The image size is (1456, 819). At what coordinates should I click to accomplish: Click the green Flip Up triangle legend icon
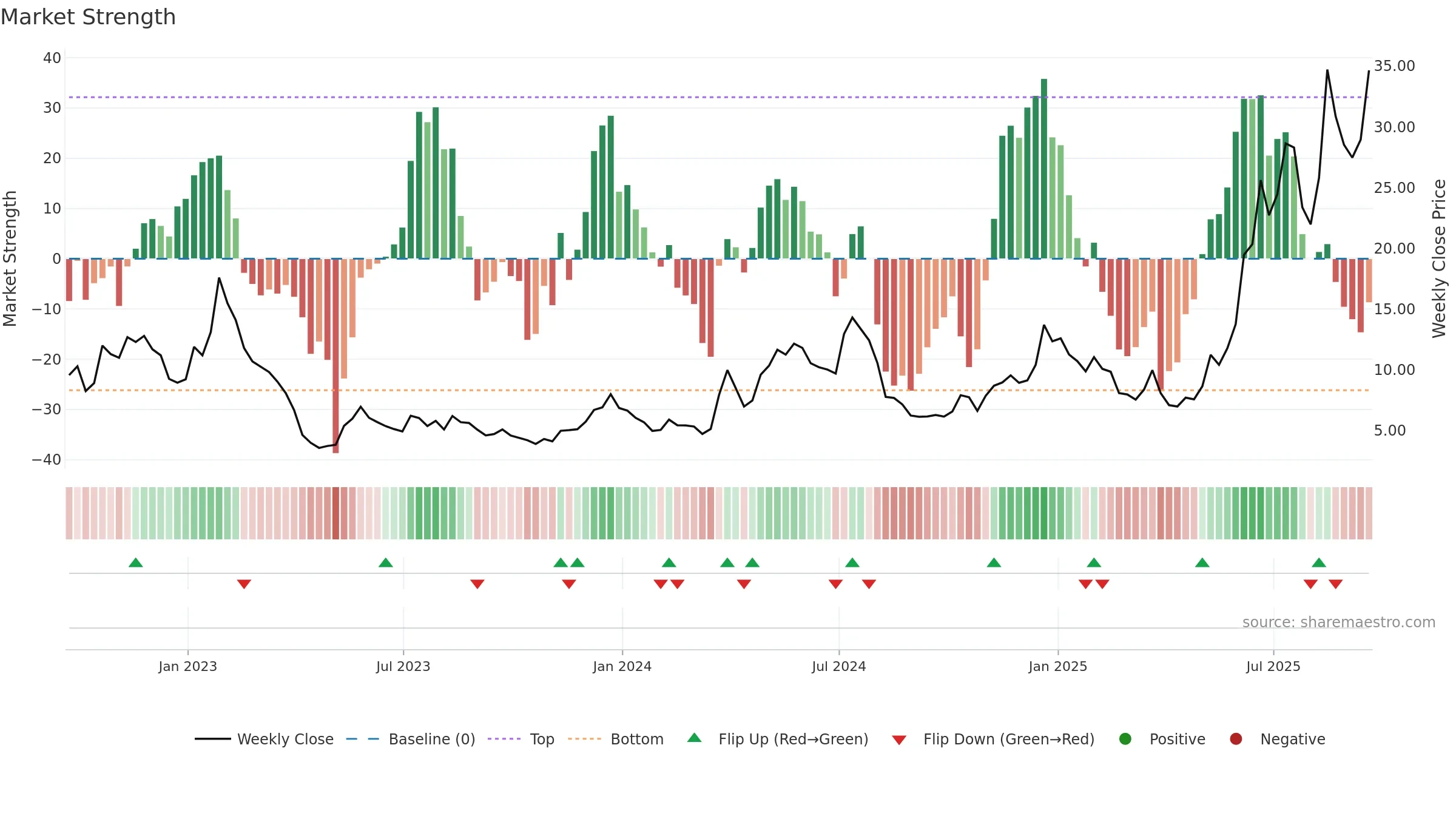click(695, 738)
